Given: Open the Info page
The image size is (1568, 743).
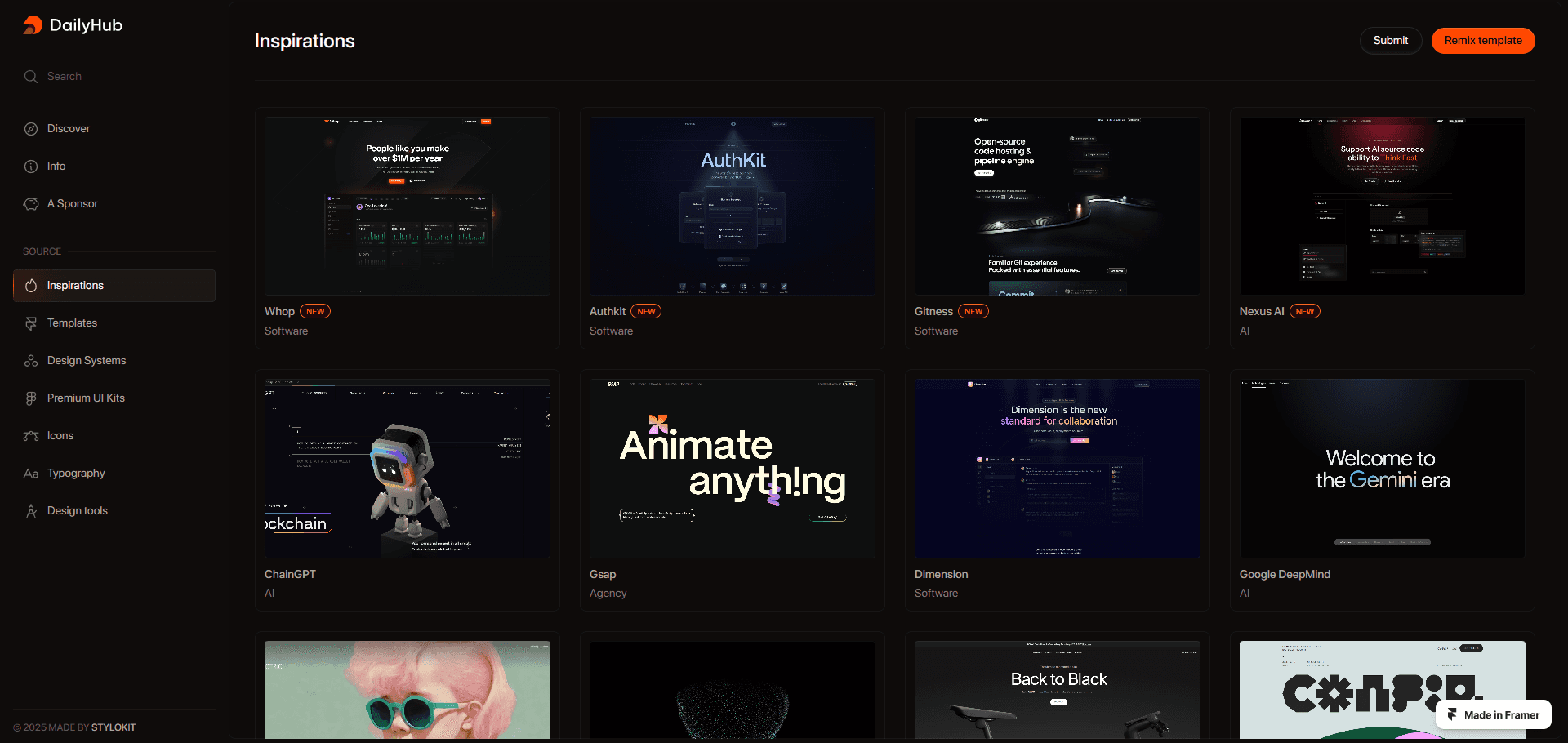Looking at the screenshot, I should [114, 167].
